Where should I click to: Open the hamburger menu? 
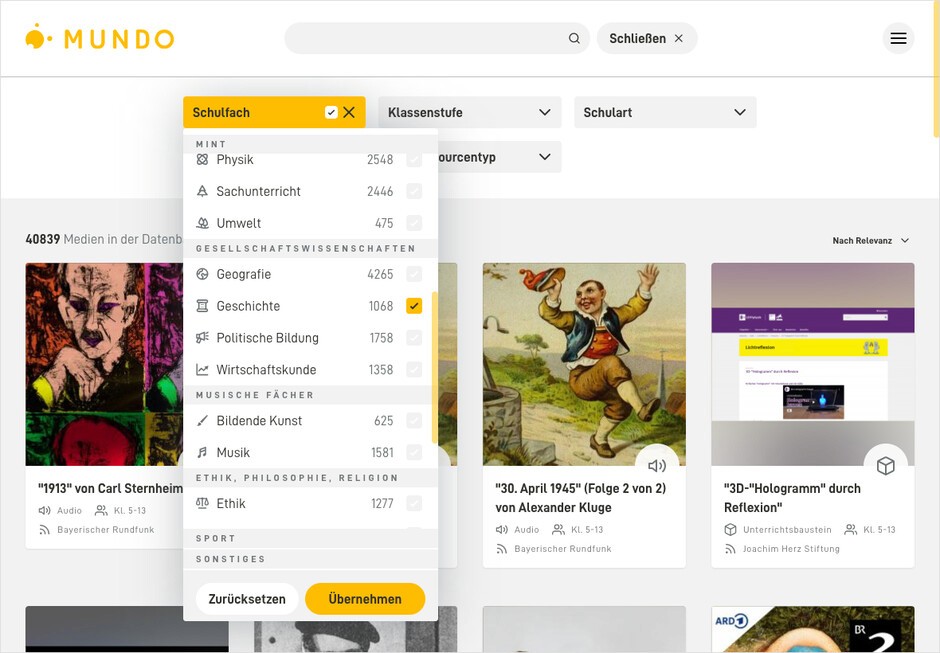(x=898, y=38)
